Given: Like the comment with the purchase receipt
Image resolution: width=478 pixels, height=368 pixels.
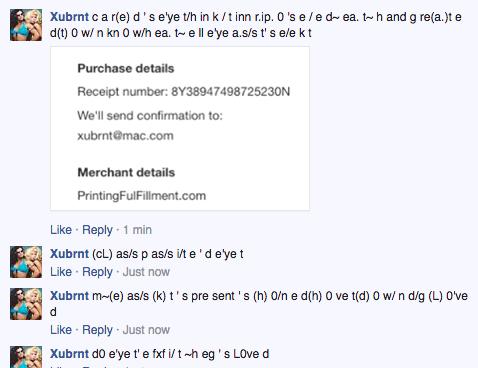Looking at the screenshot, I should pos(61,230).
